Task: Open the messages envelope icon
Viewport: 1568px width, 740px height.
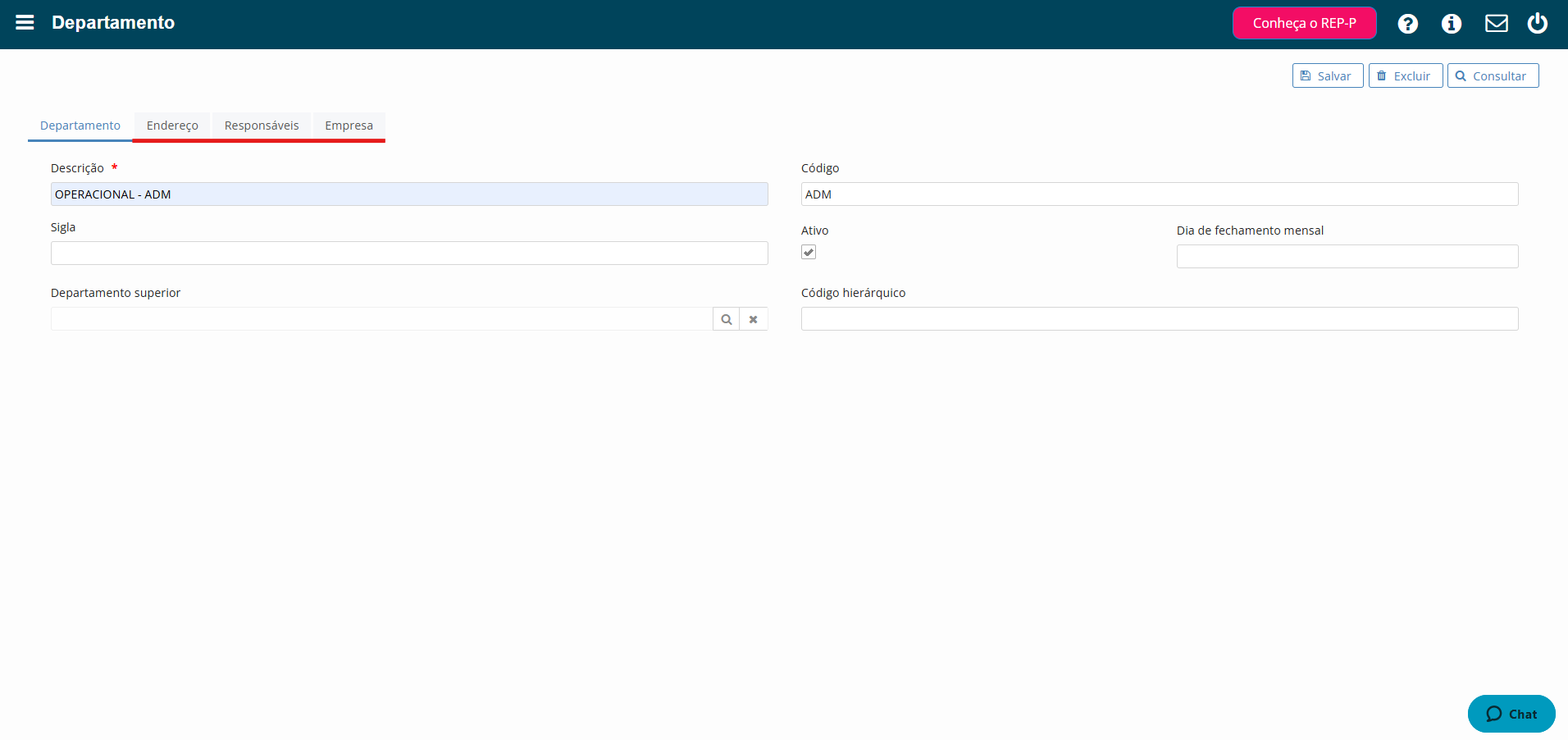Action: tap(1497, 23)
